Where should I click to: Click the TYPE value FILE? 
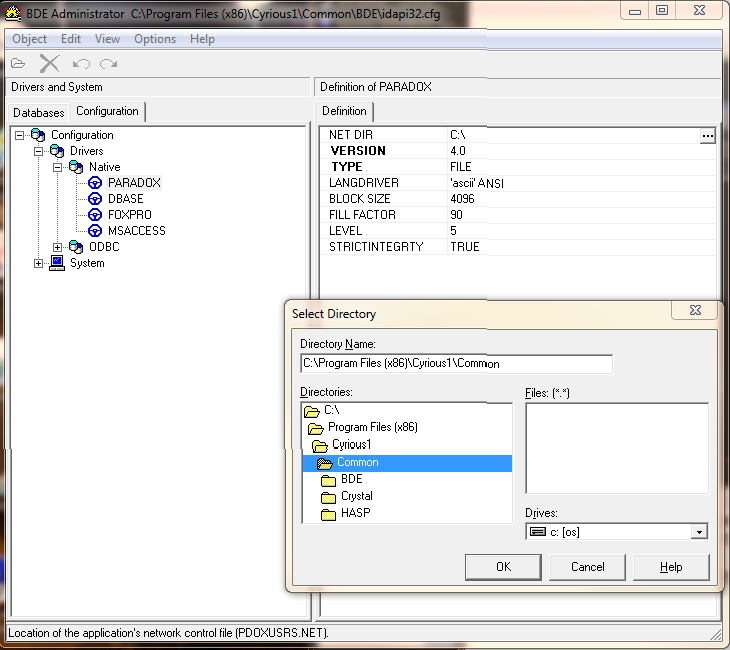pos(460,167)
